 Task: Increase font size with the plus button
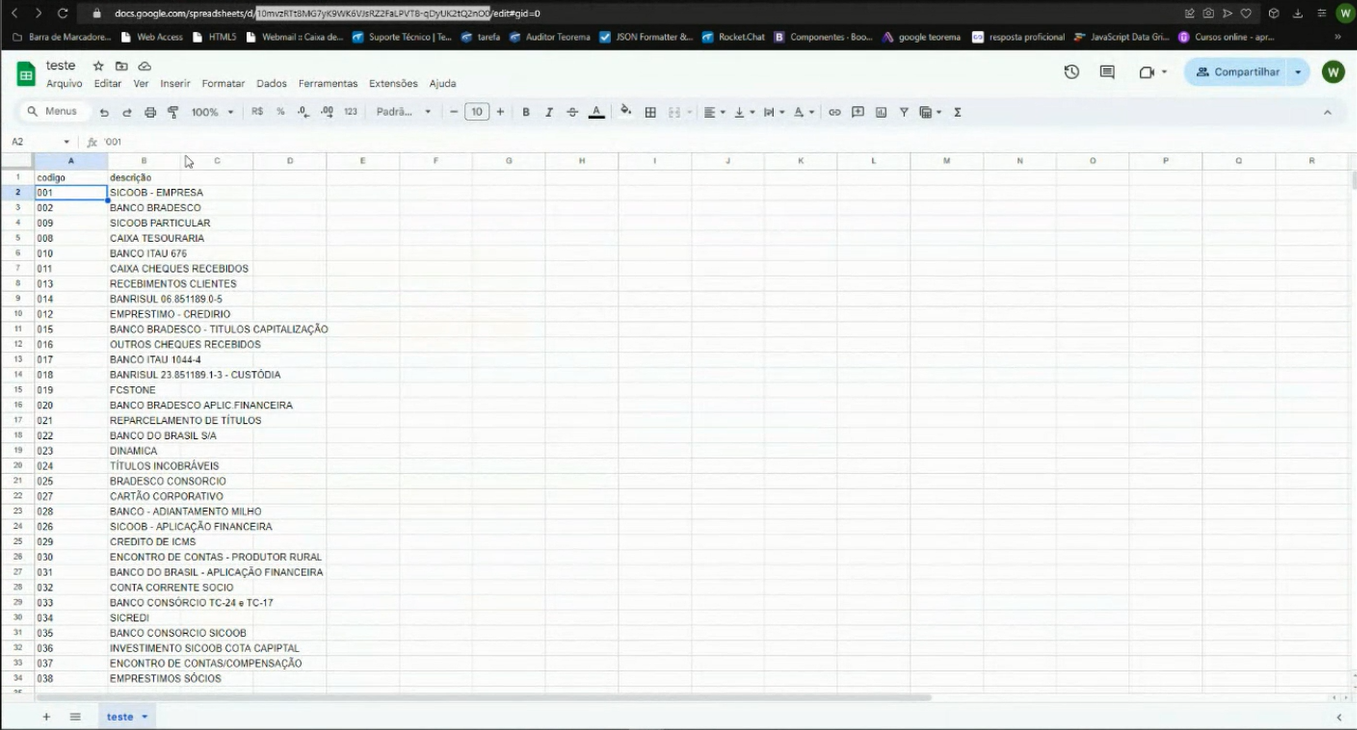coord(500,112)
